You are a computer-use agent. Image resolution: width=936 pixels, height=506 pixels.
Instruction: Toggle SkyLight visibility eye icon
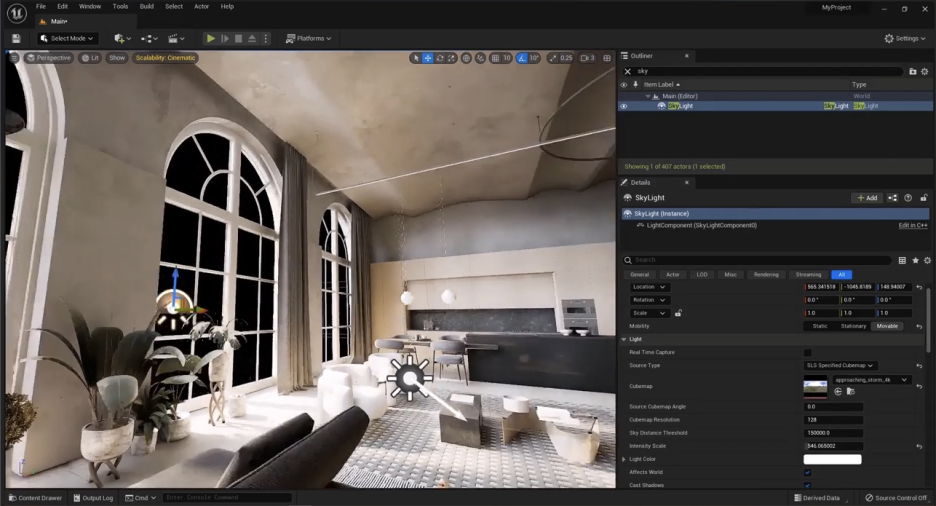[624, 106]
